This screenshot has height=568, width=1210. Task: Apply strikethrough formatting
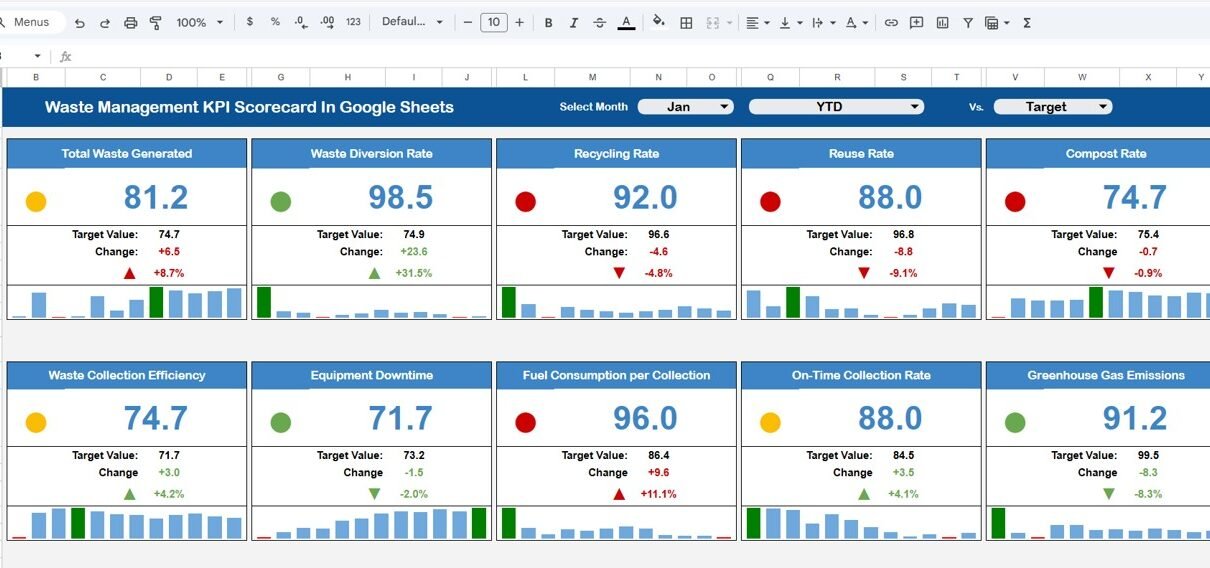[599, 22]
